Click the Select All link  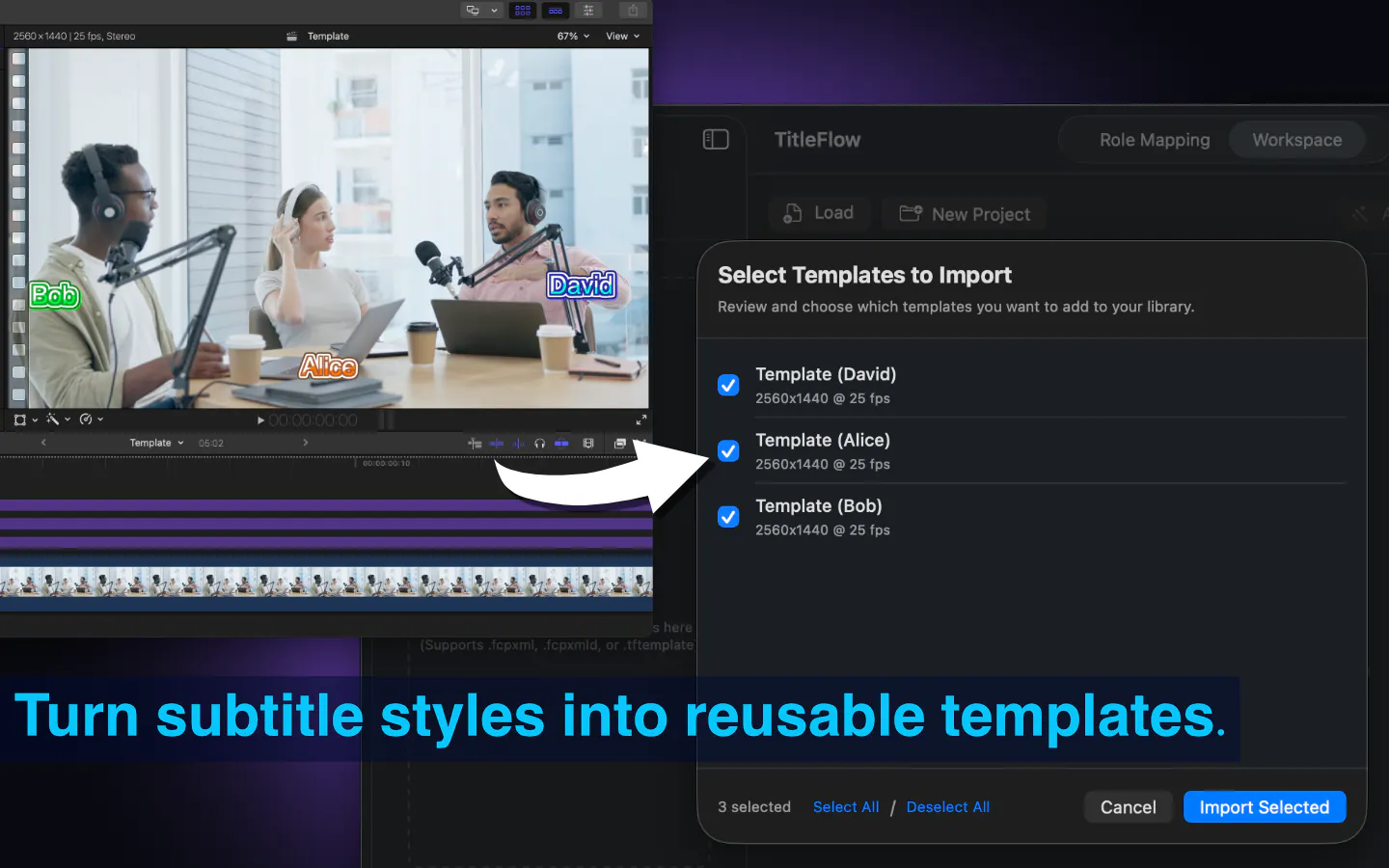point(846,807)
